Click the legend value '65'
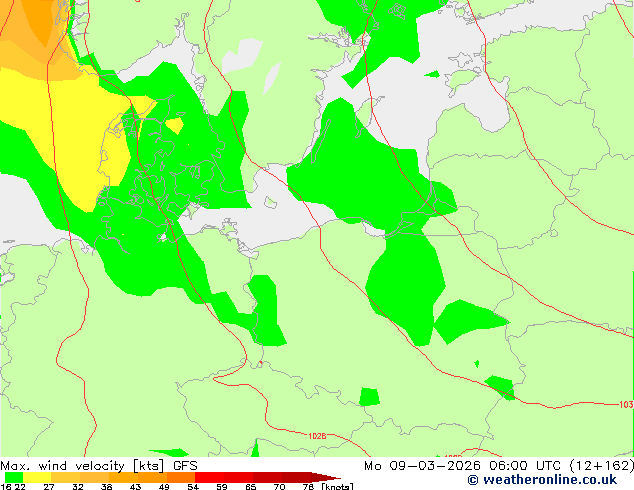634x490 pixels. [251, 486]
